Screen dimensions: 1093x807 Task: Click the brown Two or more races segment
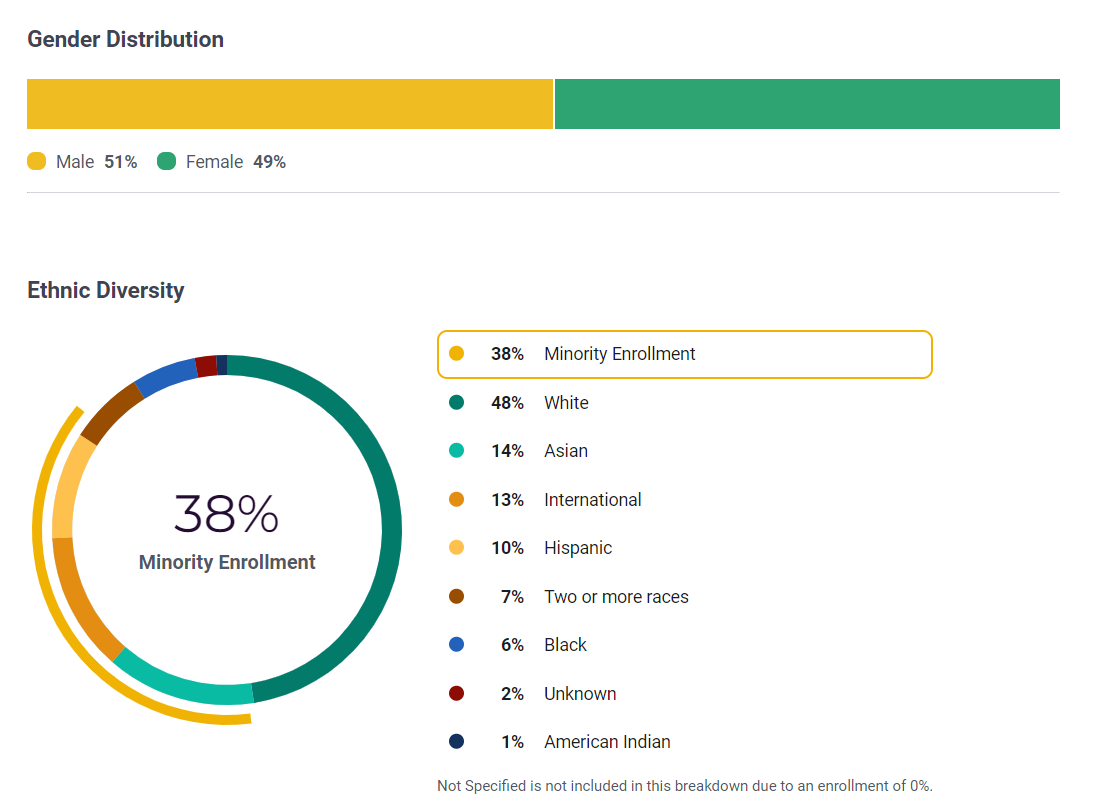point(109,411)
